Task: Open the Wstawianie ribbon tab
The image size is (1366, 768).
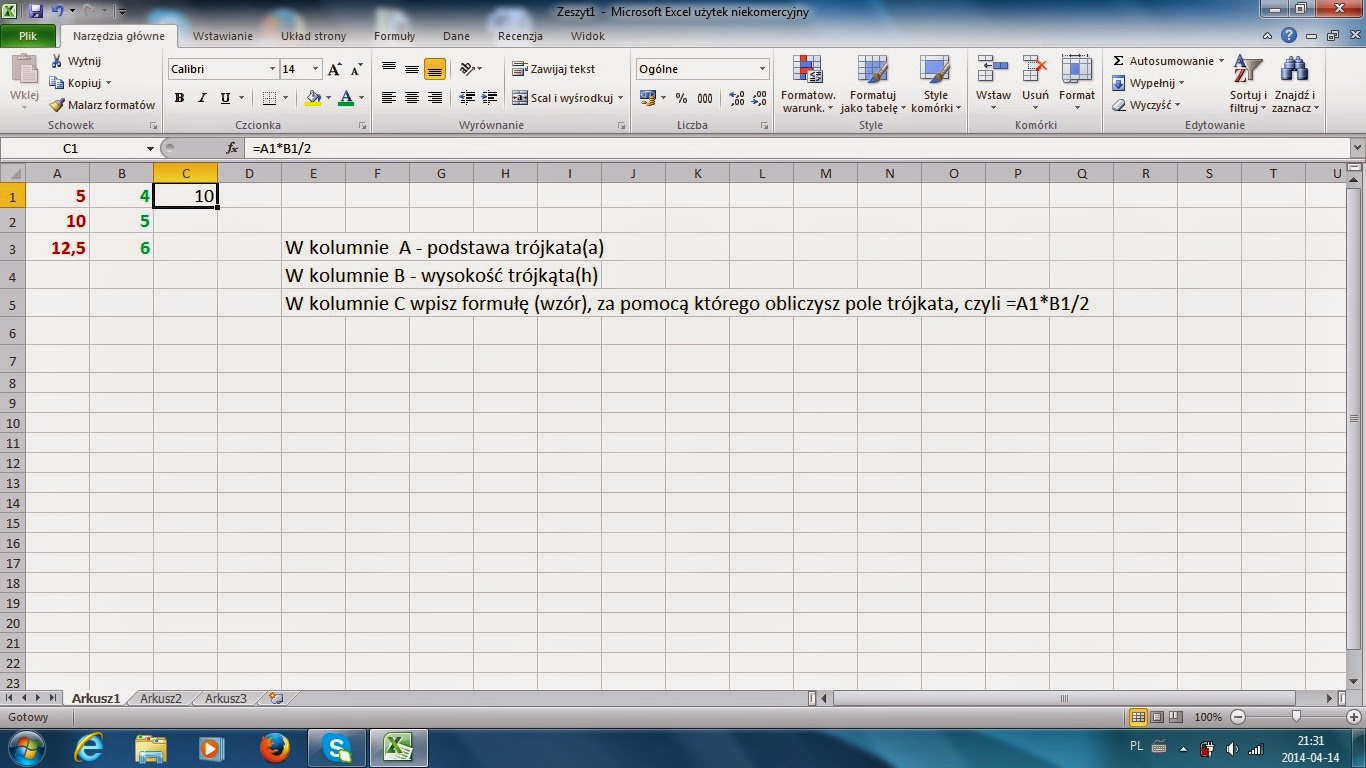Action: pyautogui.click(x=223, y=36)
